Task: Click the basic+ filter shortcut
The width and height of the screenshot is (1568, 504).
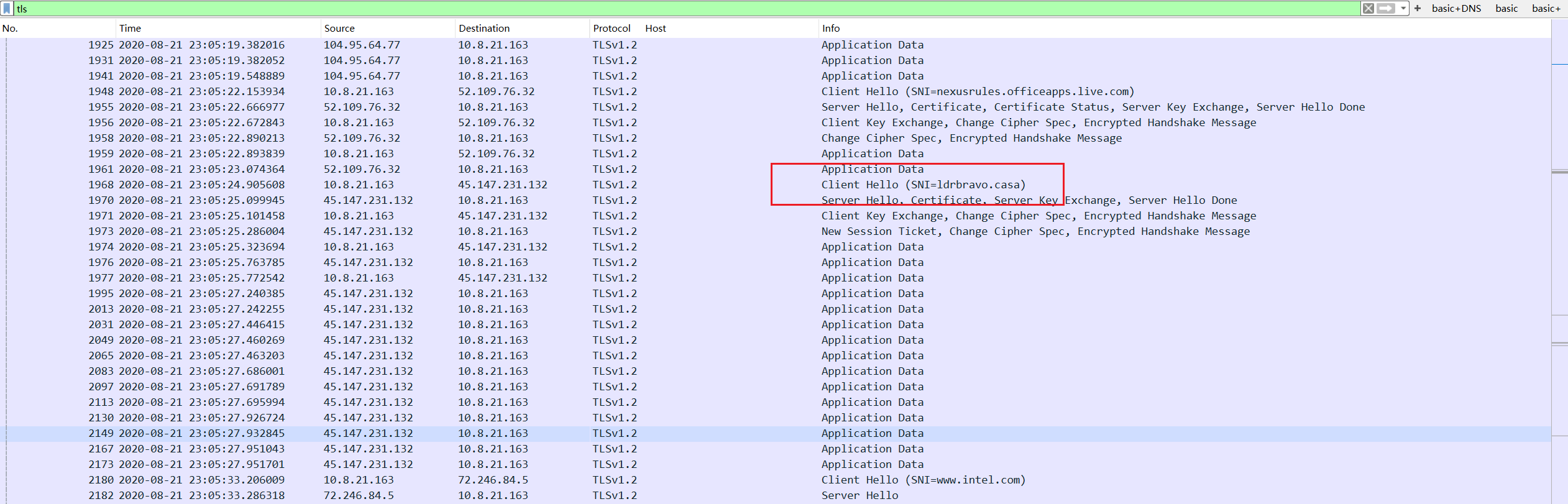Action: pos(1546,9)
